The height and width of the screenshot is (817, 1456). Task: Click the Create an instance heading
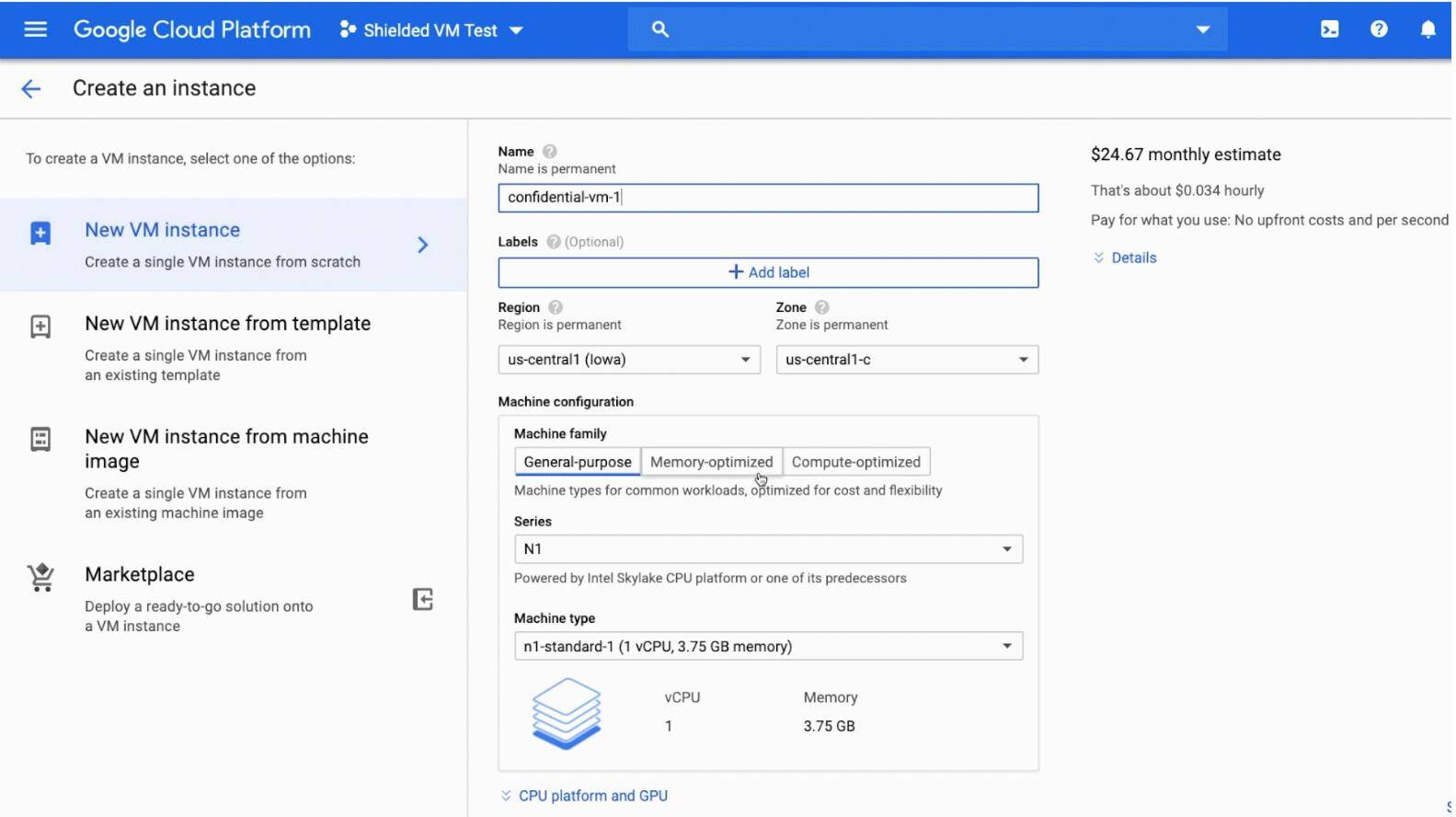[x=164, y=88]
